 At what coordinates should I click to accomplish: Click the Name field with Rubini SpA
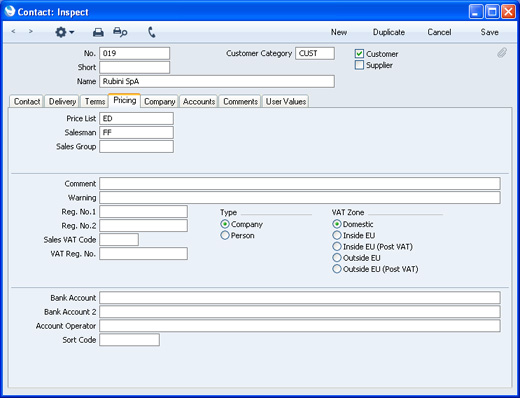coord(217,81)
